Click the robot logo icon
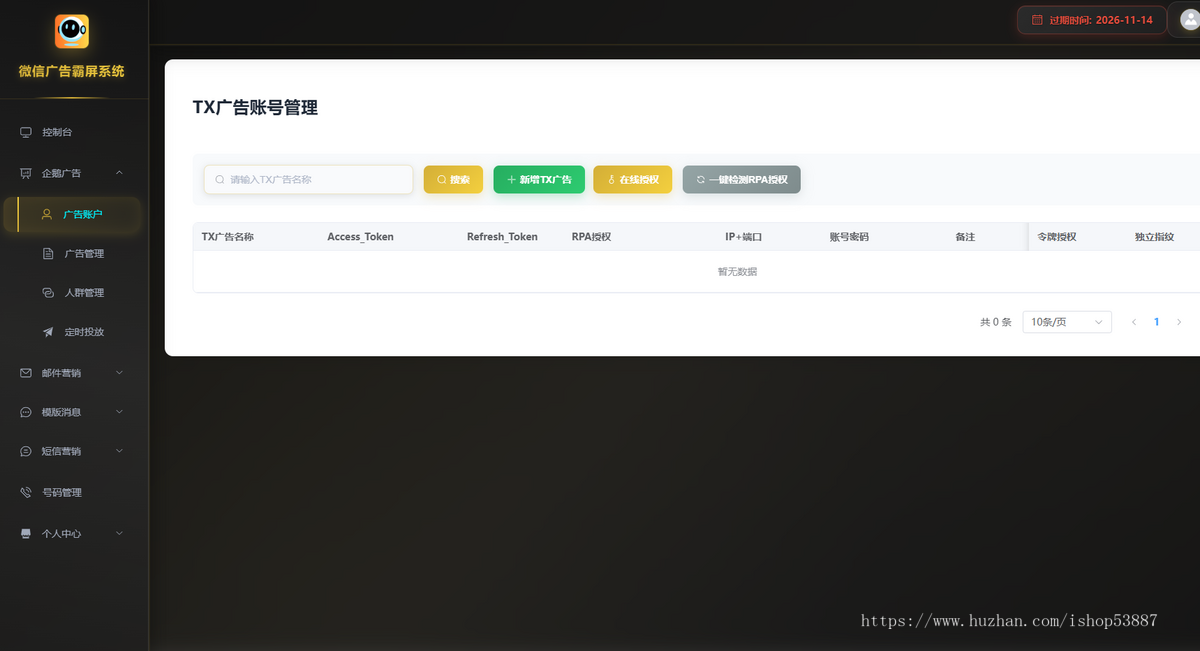 [x=72, y=32]
